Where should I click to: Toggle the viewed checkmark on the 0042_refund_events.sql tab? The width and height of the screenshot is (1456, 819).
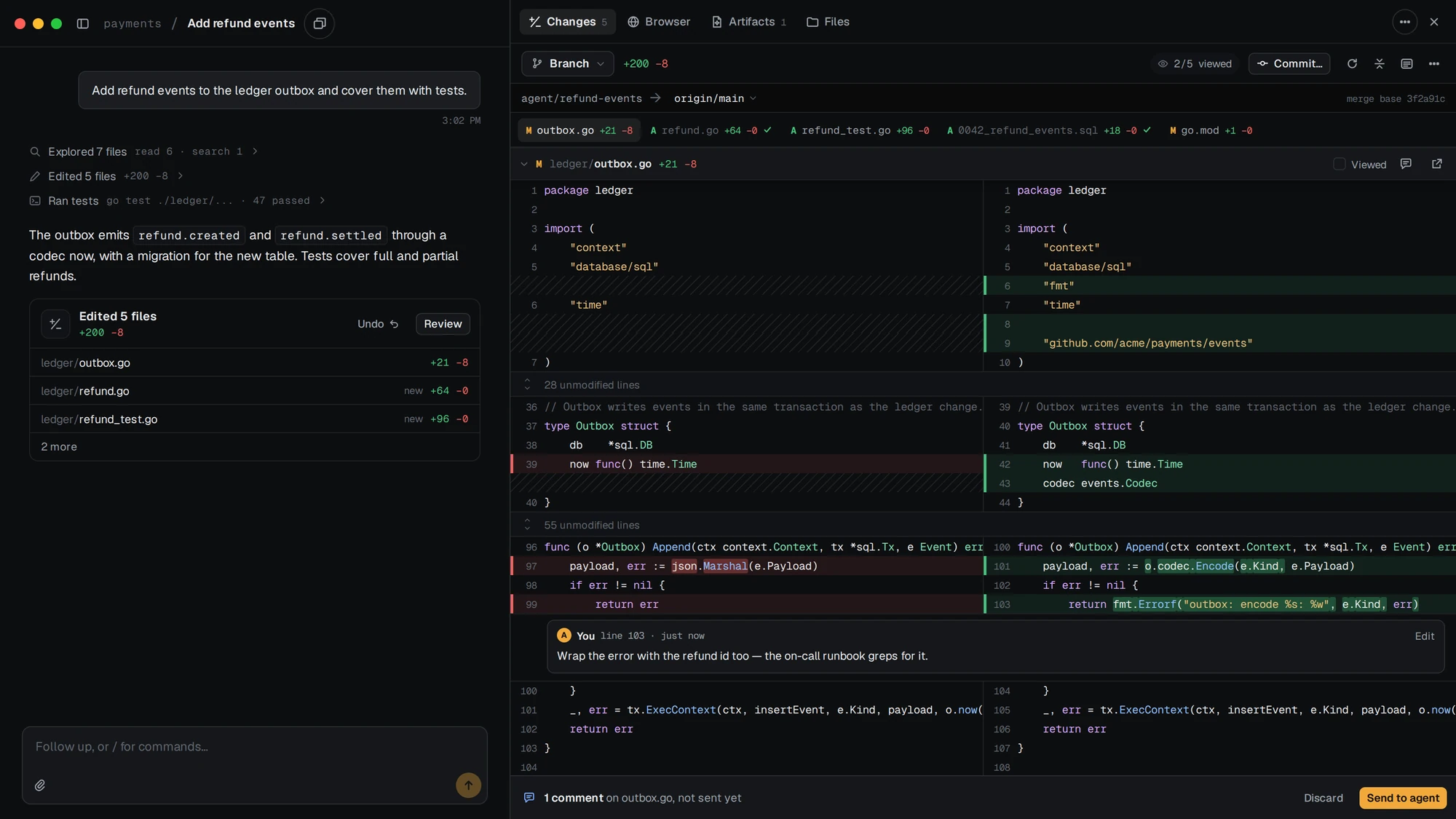(x=1147, y=130)
